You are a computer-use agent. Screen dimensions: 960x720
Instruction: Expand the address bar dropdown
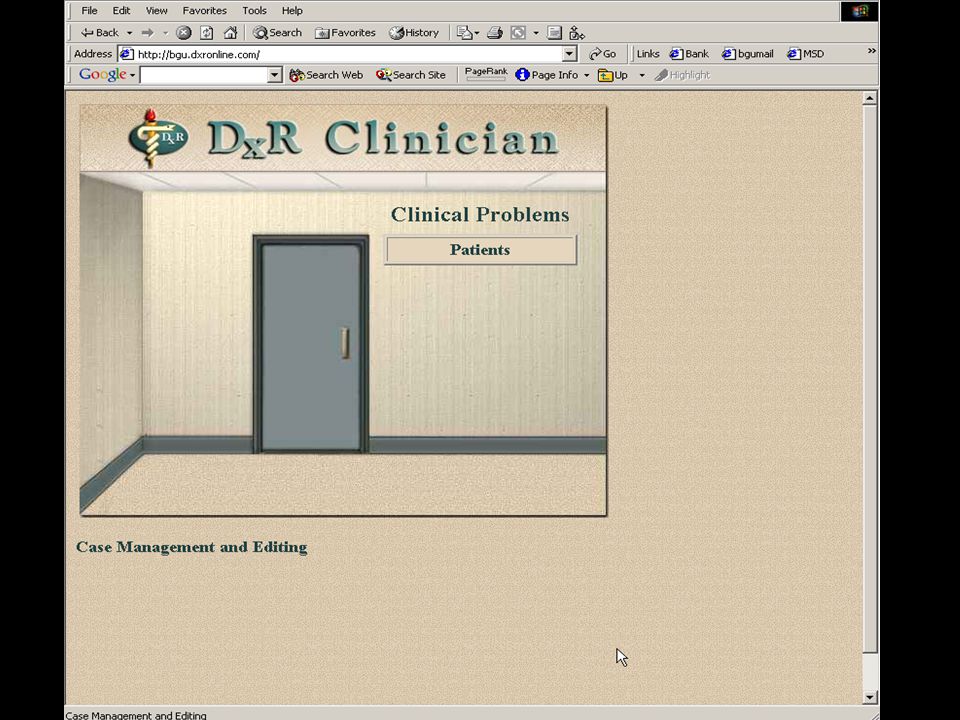569,54
